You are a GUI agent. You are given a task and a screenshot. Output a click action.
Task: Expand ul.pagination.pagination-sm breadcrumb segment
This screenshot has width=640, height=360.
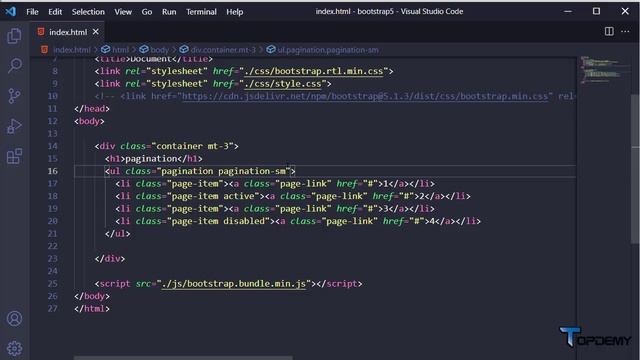[328, 50]
